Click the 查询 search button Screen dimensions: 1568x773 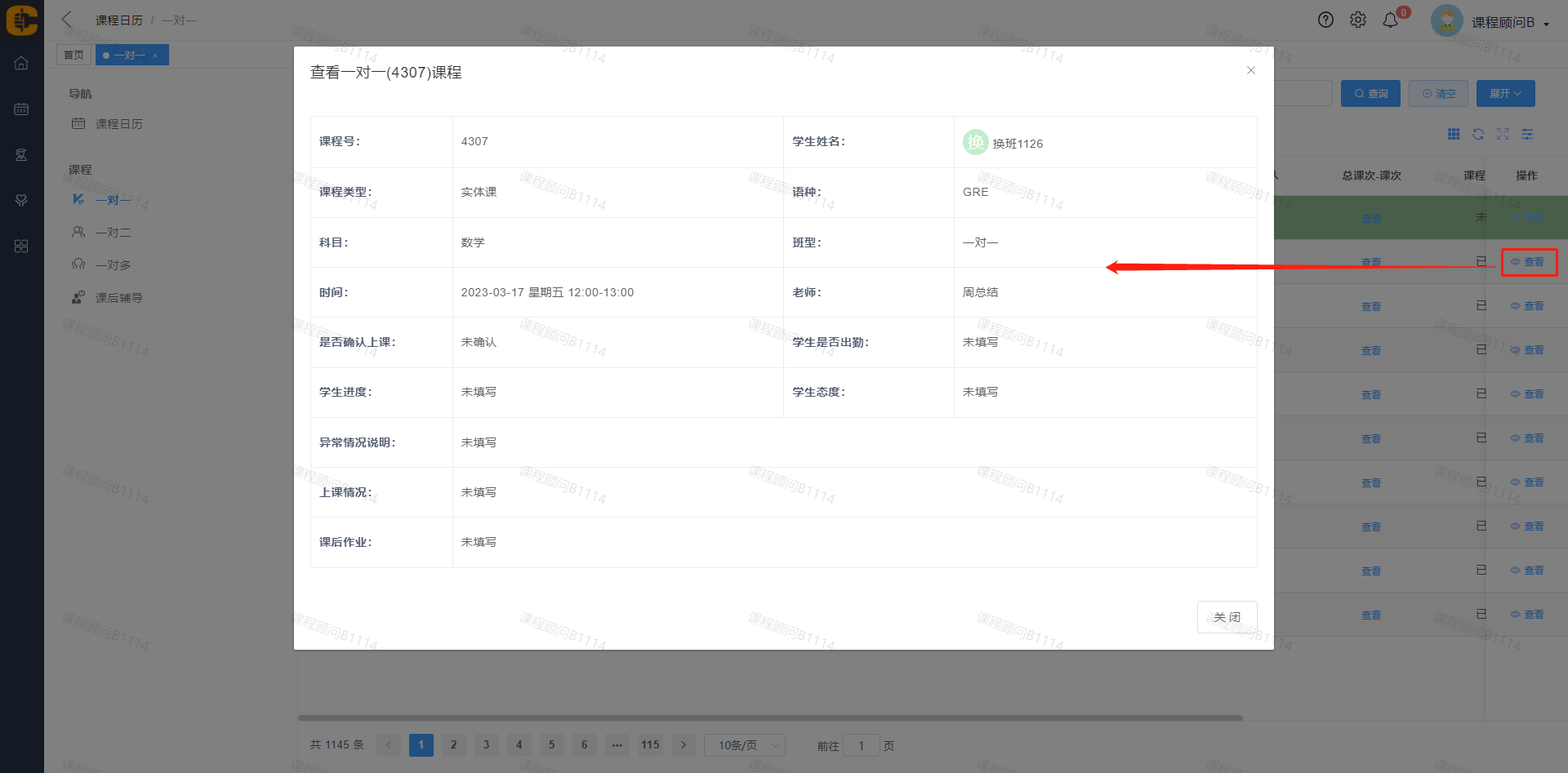(1370, 94)
